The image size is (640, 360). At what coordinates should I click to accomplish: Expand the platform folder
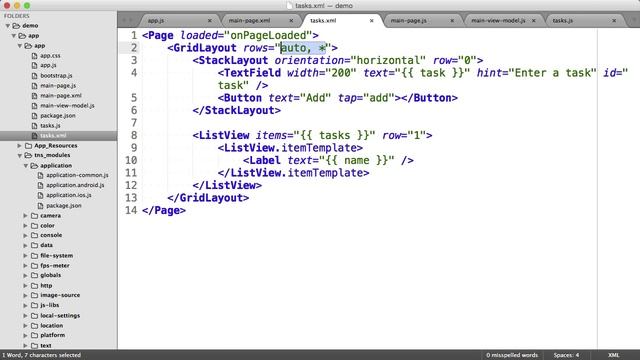pos(25,335)
